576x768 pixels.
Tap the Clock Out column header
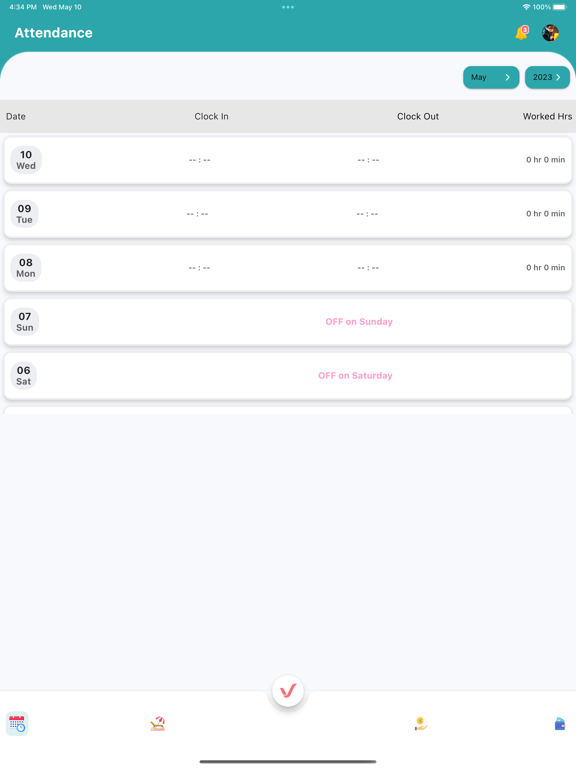[418, 117]
